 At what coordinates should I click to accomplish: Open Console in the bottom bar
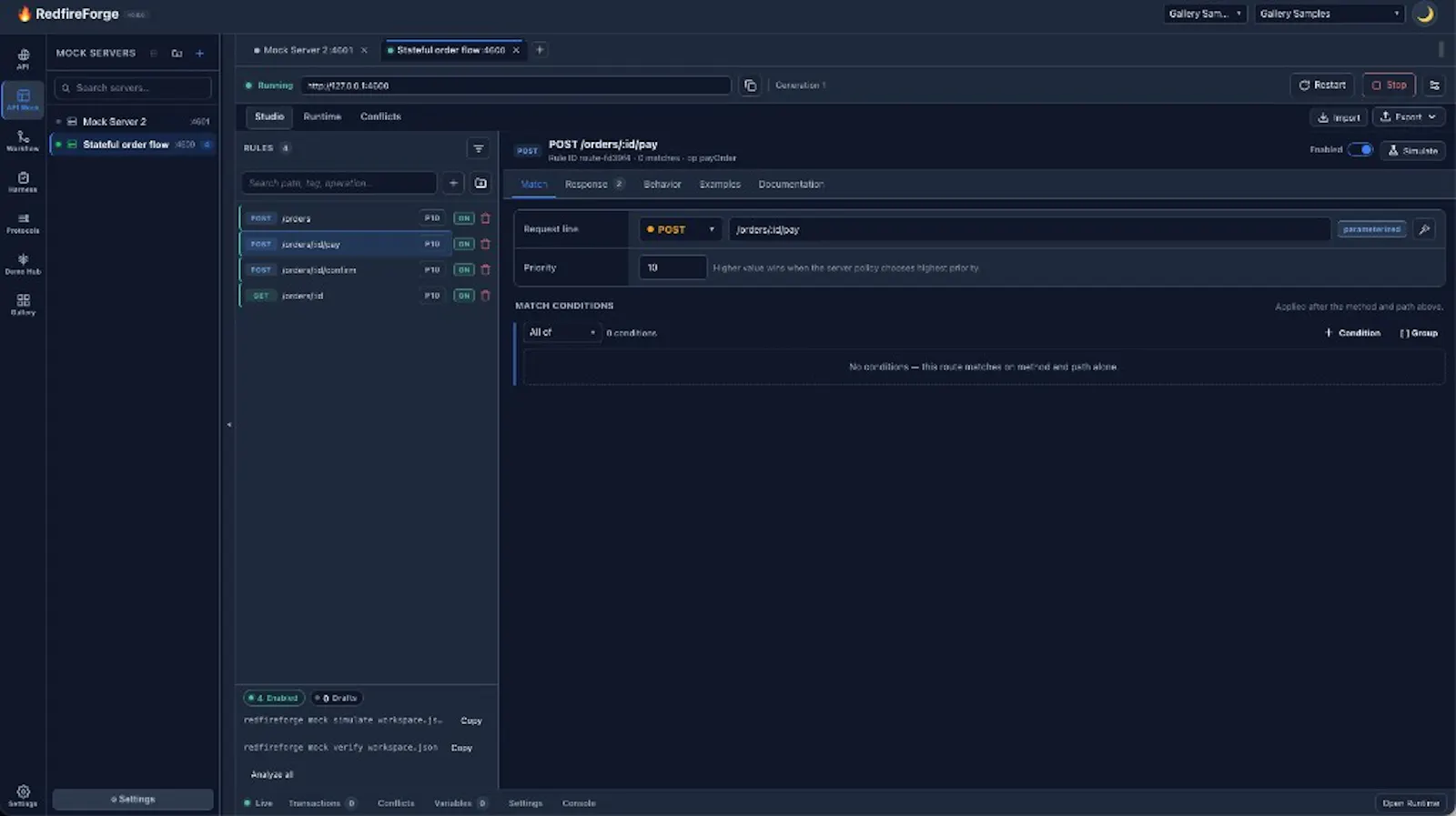coord(579,803)
